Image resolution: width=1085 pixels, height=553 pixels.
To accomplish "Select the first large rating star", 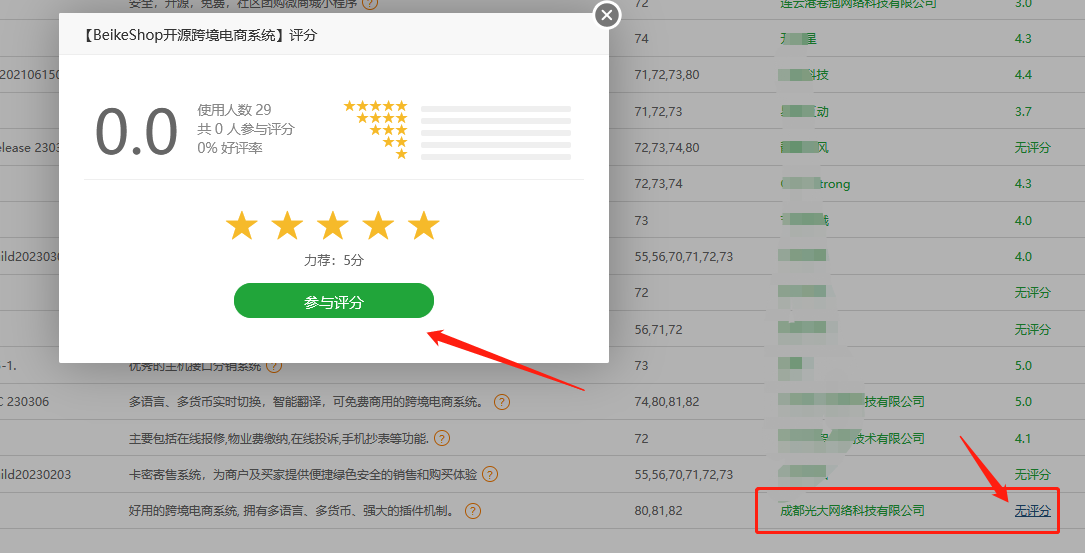I will tap(242, 226).
